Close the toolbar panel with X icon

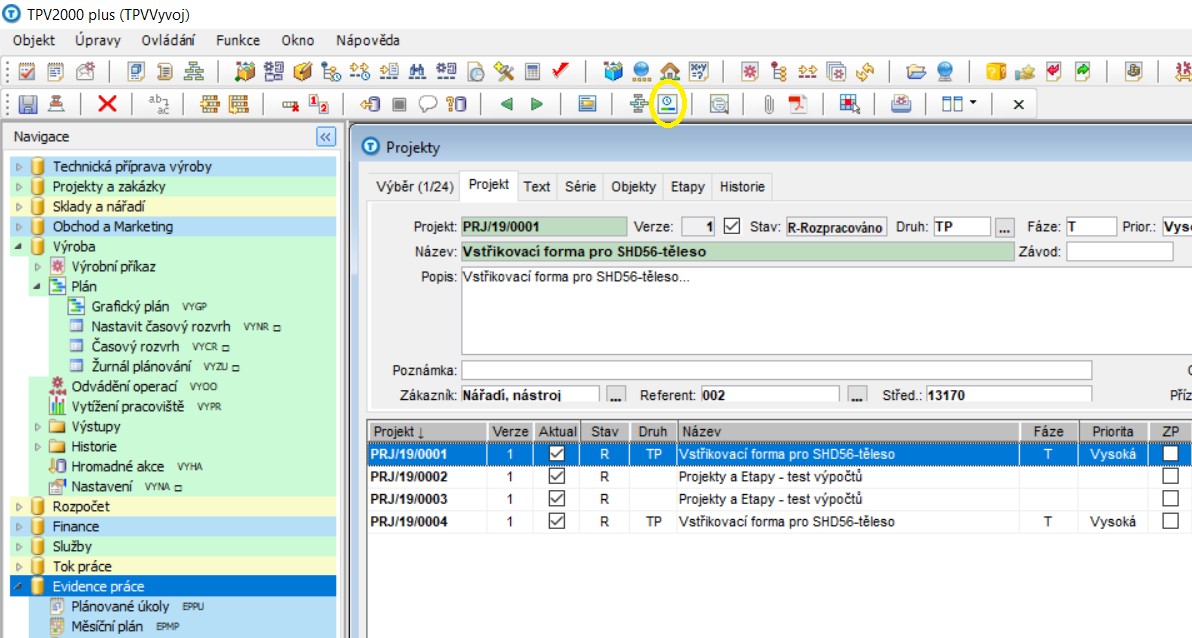pyautogui.click(x=1019, y=105)
